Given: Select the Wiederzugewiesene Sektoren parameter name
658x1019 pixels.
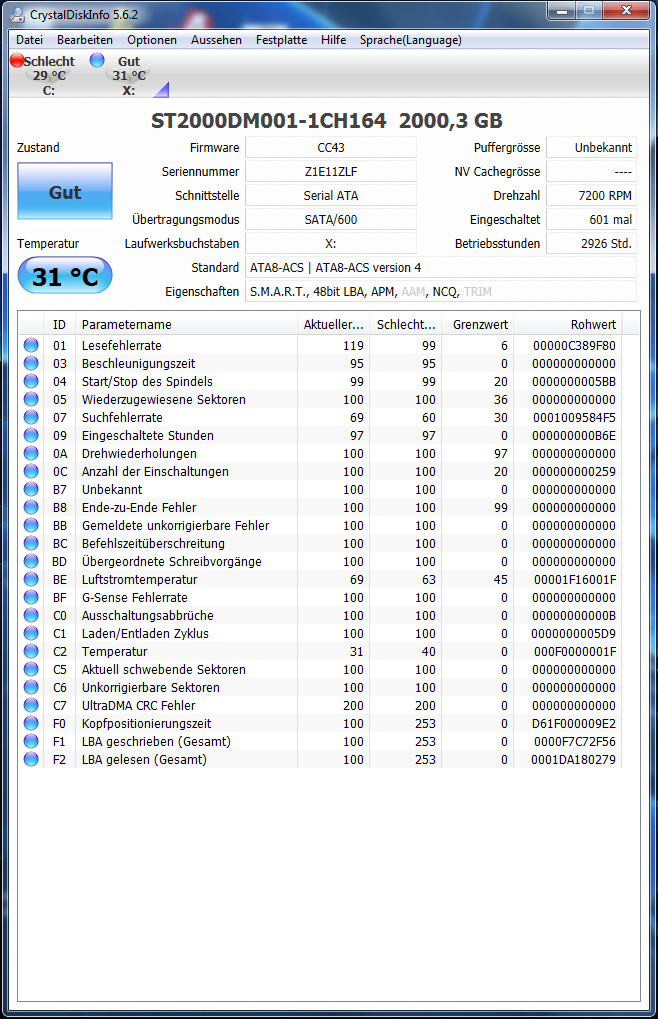Looking at the screenshot, I should click(164, 399).
